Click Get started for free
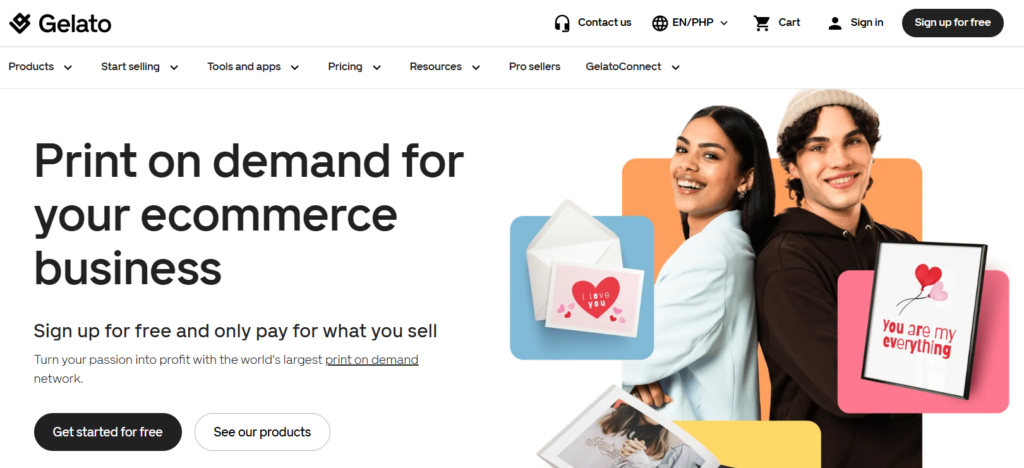Image resolution: width=1024 pixels, height=468 pixels. tap(108, 432)
